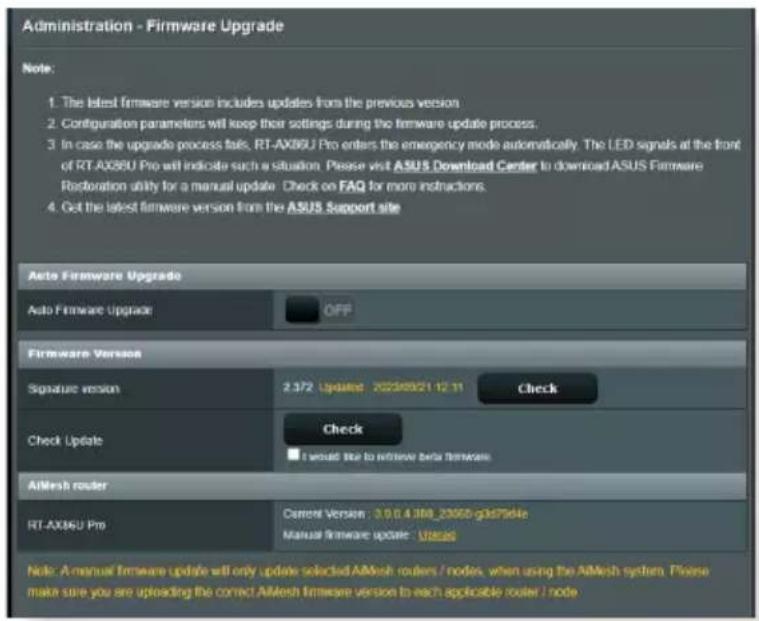Viewport: 759px width, 621px height.
Task: Click Check button in Check Update row
Action: point(343,429)
